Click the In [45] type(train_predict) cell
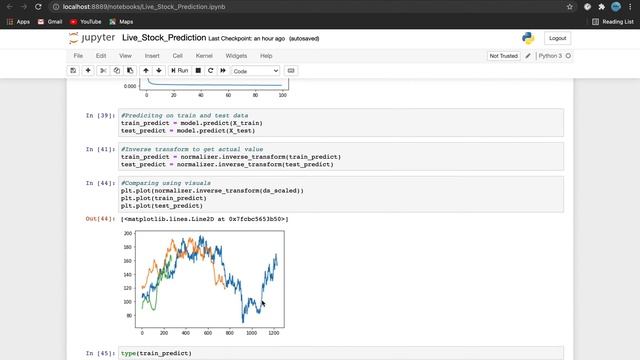This screenshot has width=640, height=360. coord(341,353)
